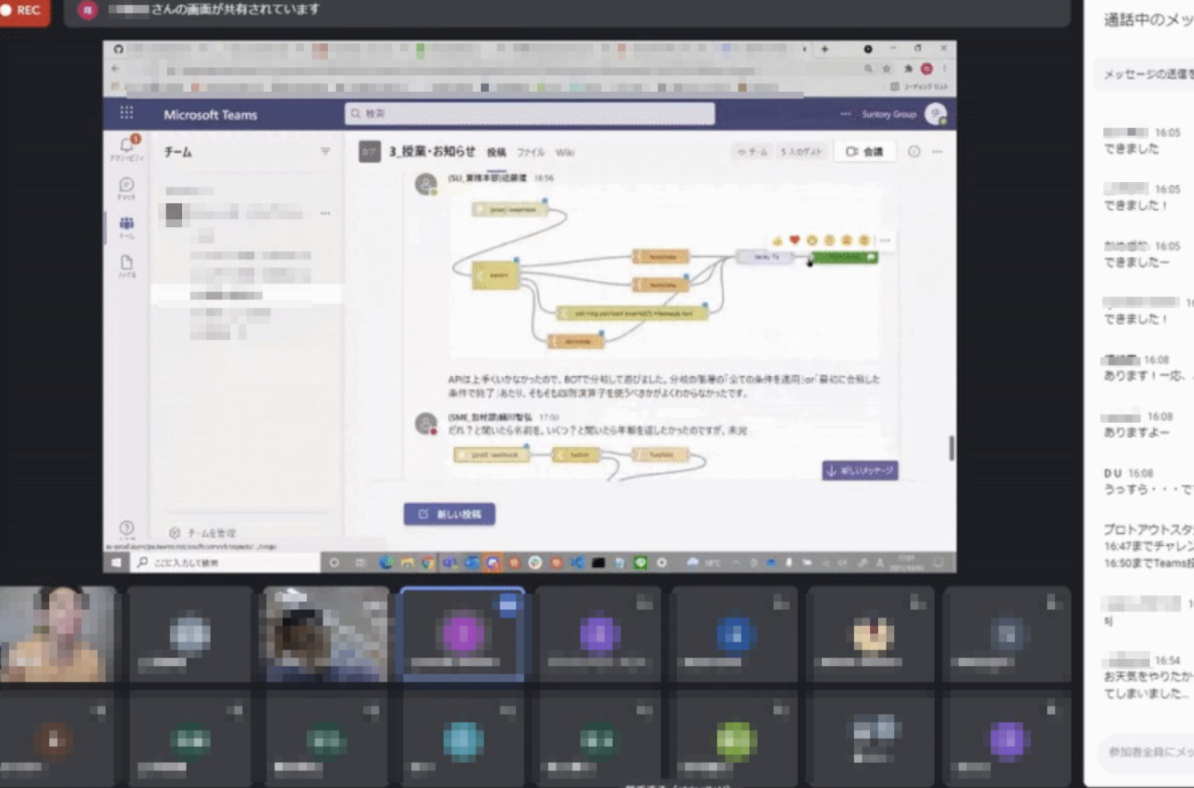The height and width of the screenshot is (788, 1194).
Task: Click the thumbs-up reaction emoji
Action: pos(777,241)
